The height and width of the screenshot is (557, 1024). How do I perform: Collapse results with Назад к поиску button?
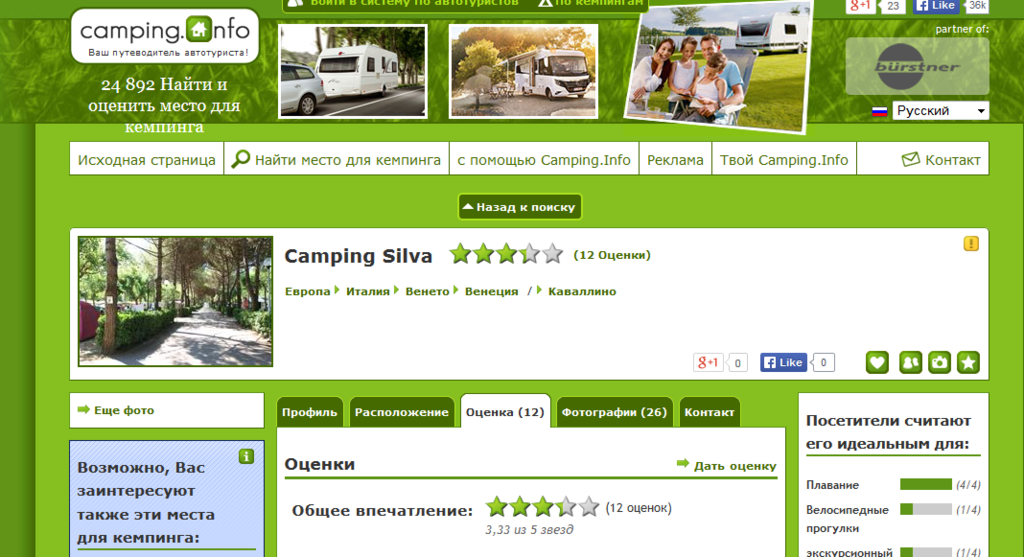pos(520,207)
